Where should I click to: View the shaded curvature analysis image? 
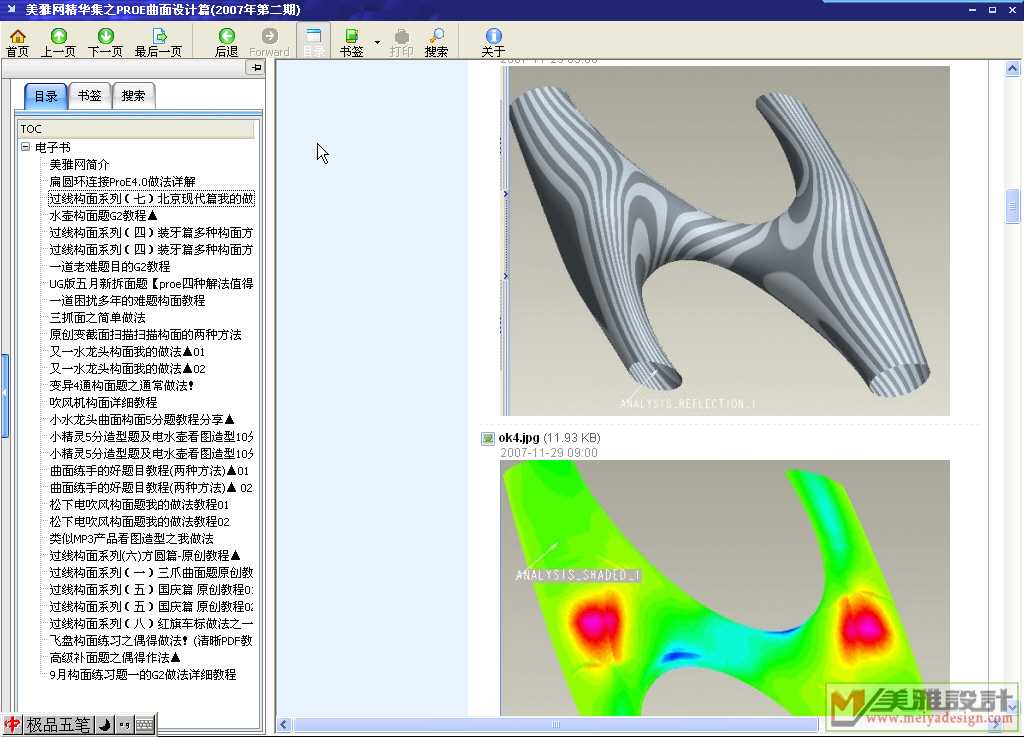(x=725, y=588)
